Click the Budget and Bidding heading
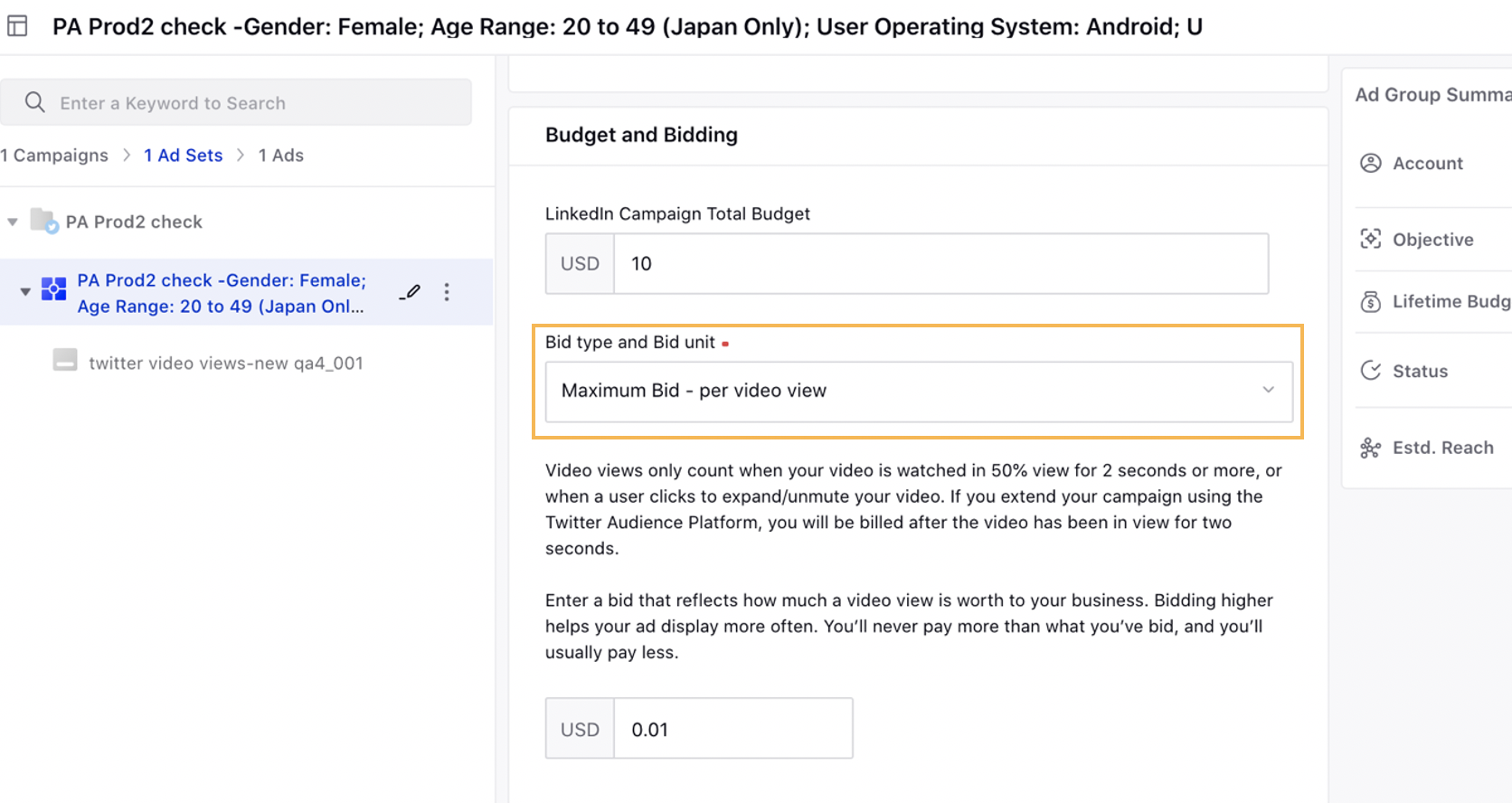Screen dimensions: 1512x803 point(641,135)
